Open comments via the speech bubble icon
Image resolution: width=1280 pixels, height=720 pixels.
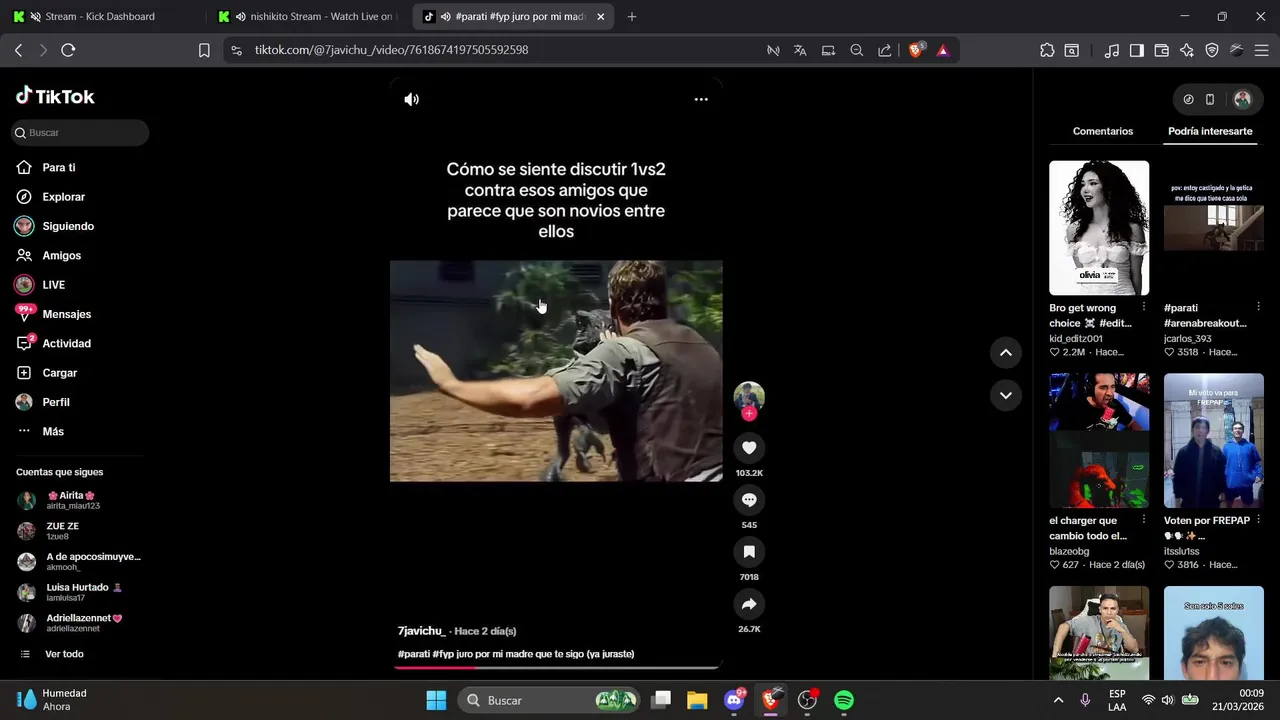point(749,499)
